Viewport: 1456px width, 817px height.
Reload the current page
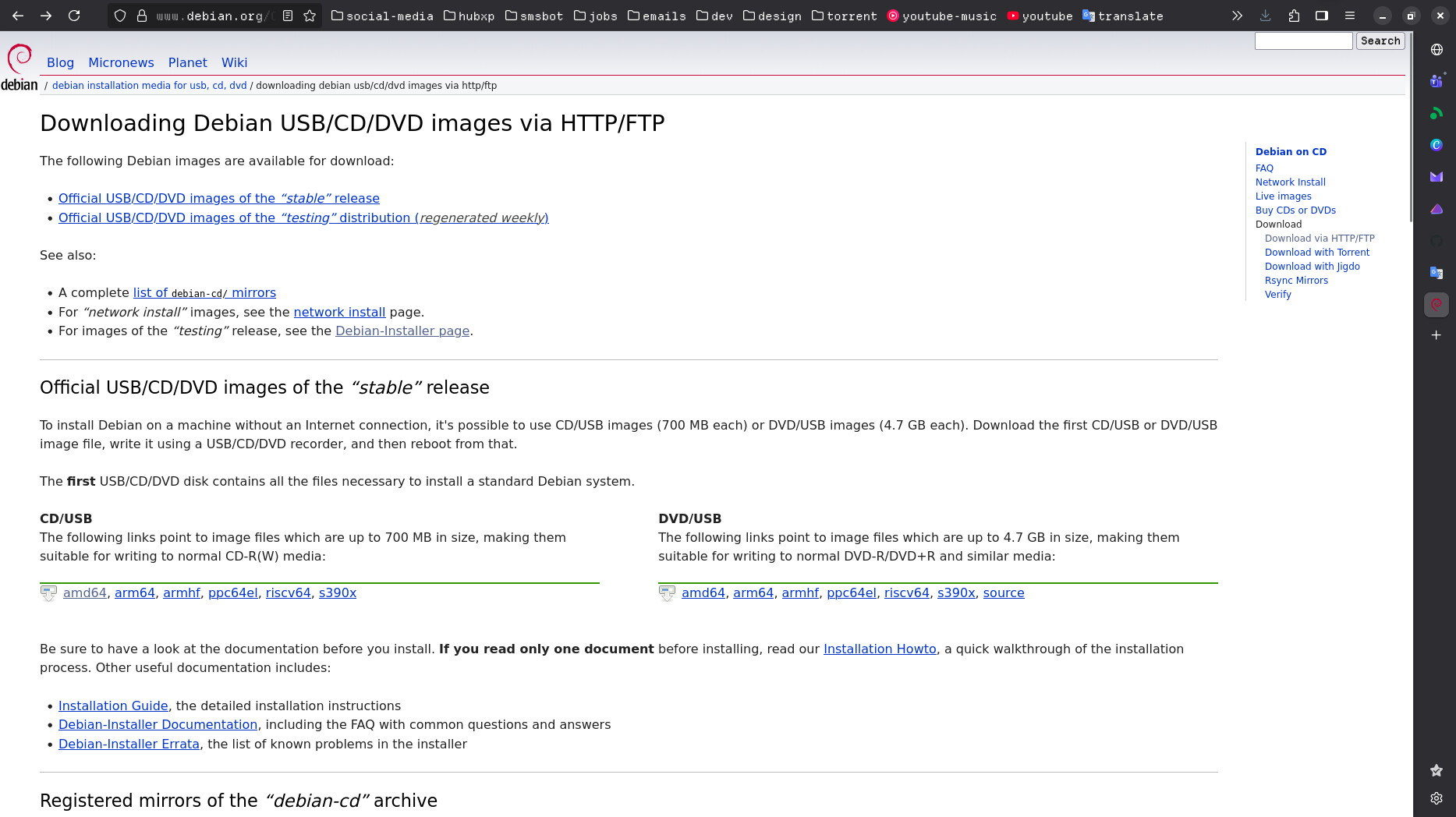point(74,16)
